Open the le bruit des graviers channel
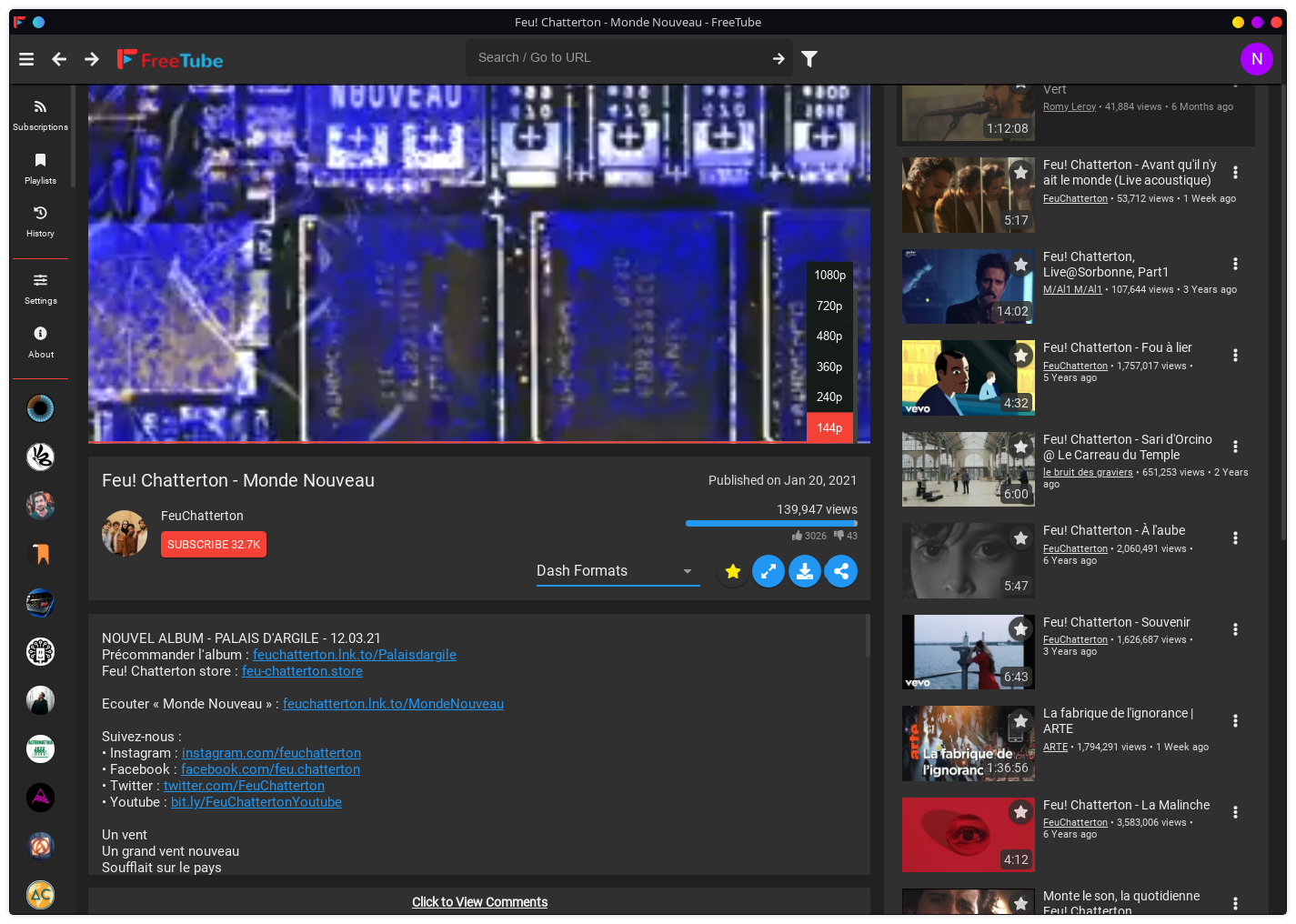 point(1088,472)
